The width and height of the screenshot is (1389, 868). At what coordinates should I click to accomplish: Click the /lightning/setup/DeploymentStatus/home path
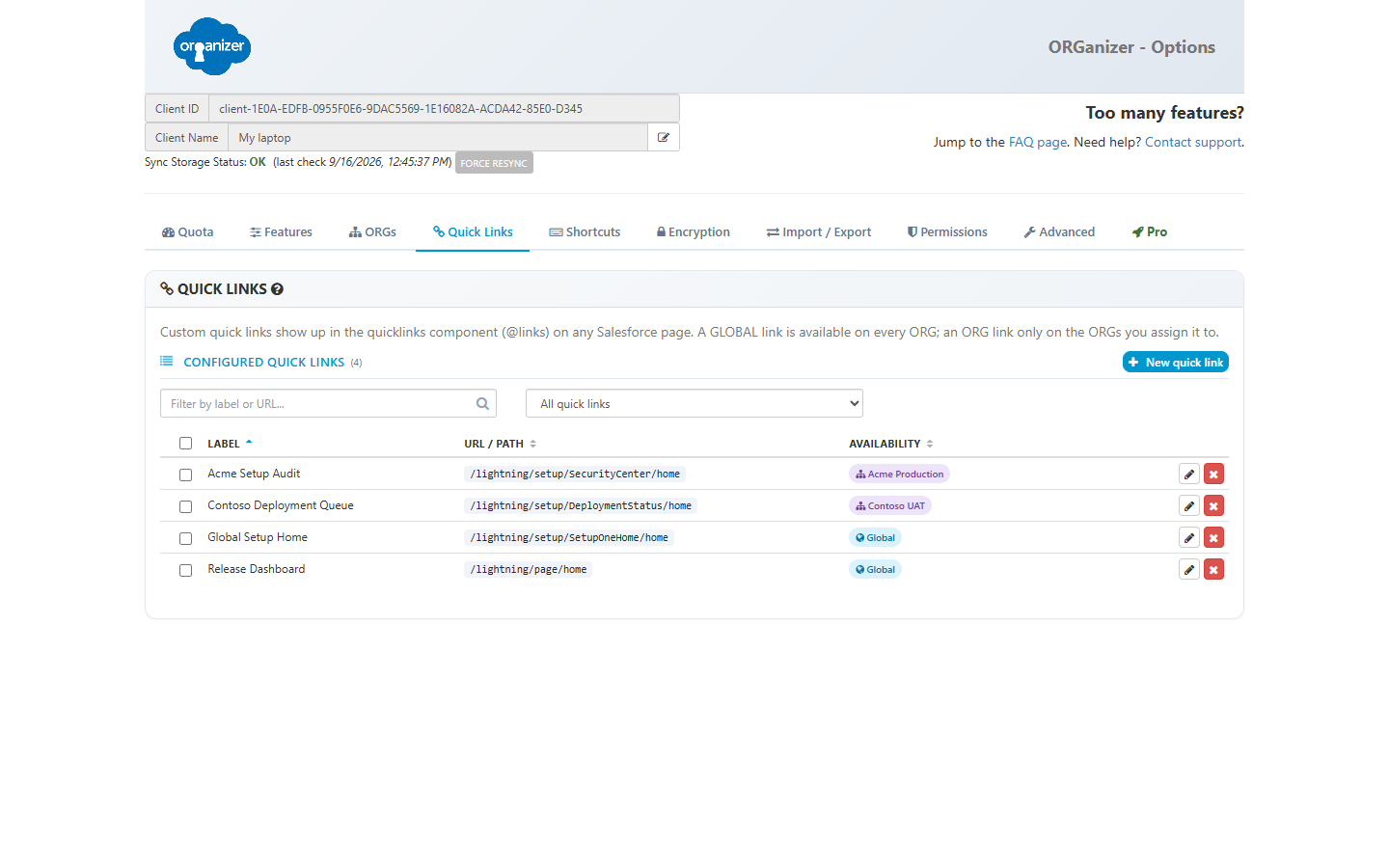point(581,506)
